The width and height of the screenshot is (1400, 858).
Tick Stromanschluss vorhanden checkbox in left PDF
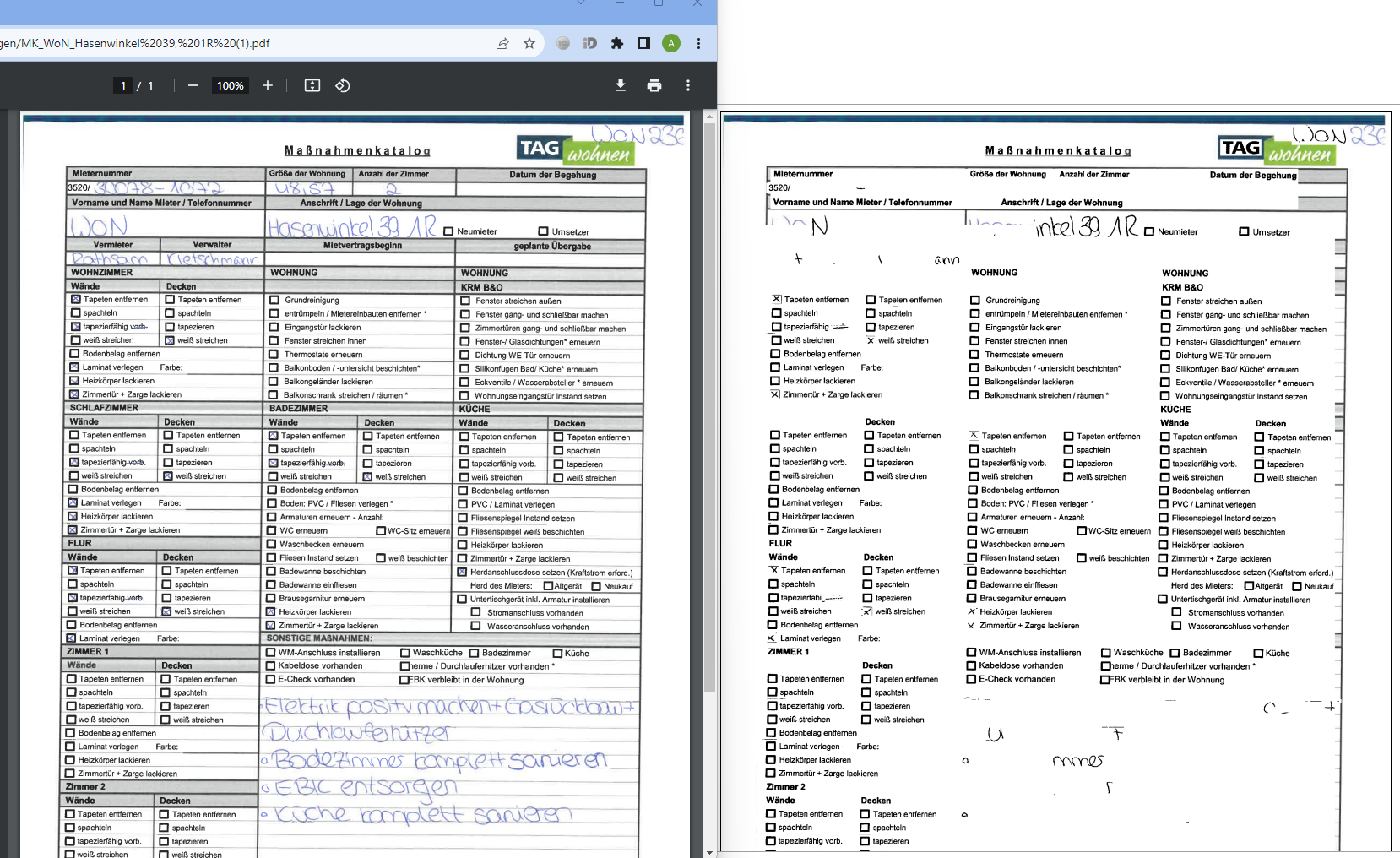(x=475, y=613)
